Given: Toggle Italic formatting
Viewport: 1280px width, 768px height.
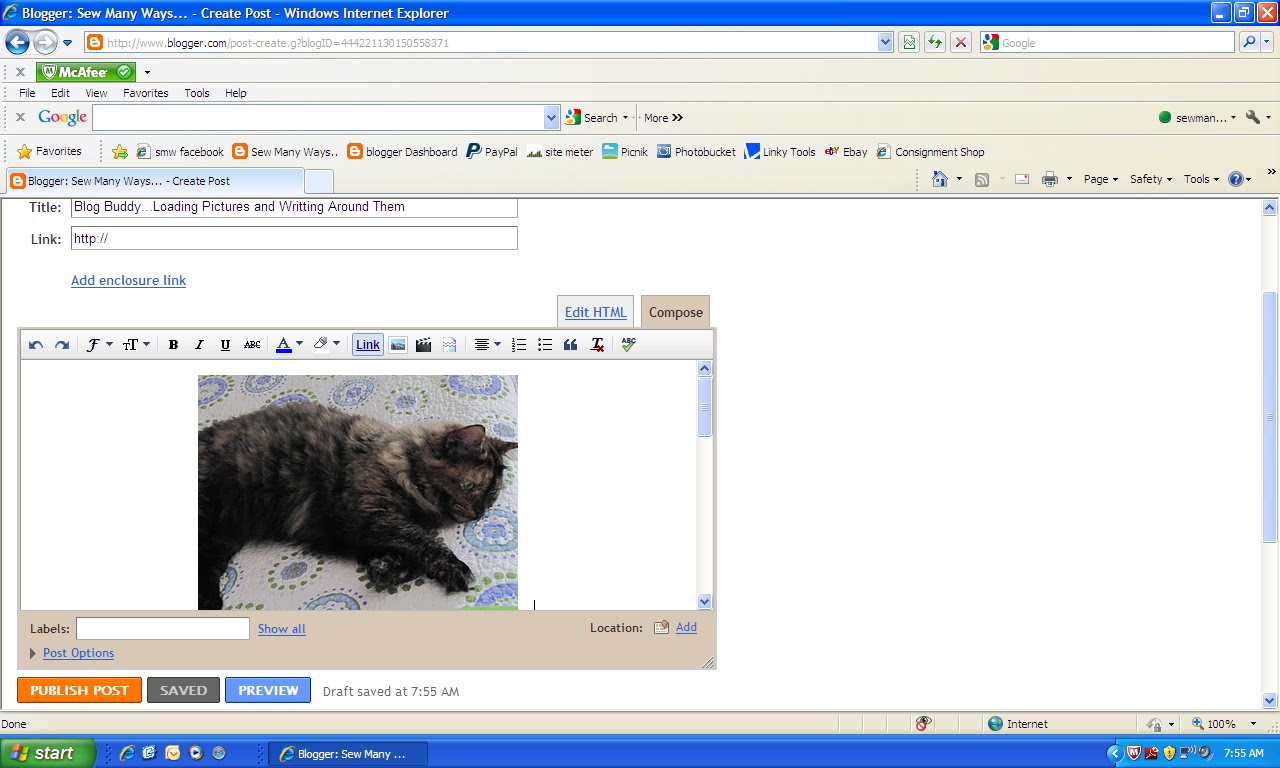Looking at the screenshot, I should (199, 345).
